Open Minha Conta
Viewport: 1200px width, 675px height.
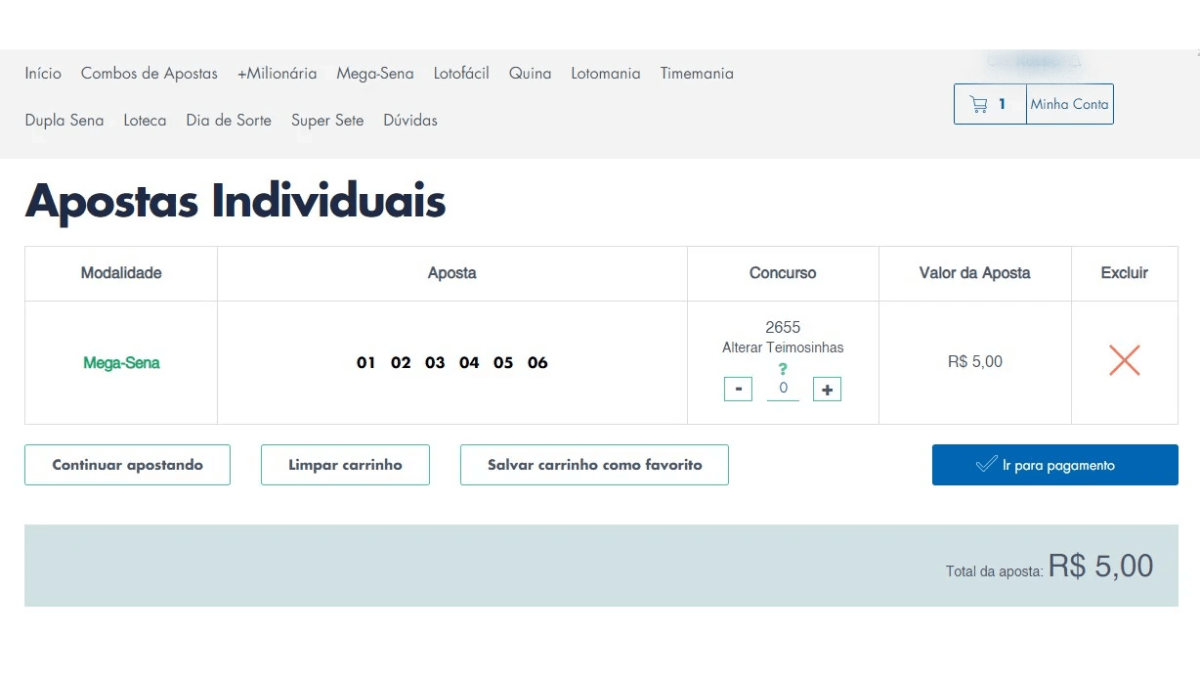coord(1069,104)
